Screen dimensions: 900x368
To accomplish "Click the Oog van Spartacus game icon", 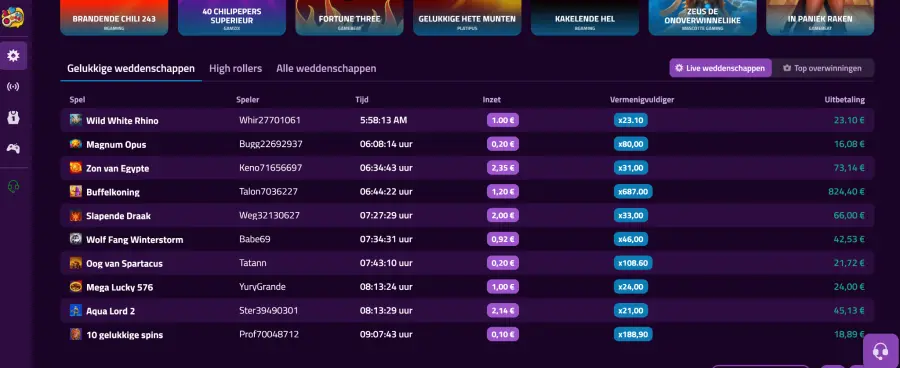I will click(76, 263).
